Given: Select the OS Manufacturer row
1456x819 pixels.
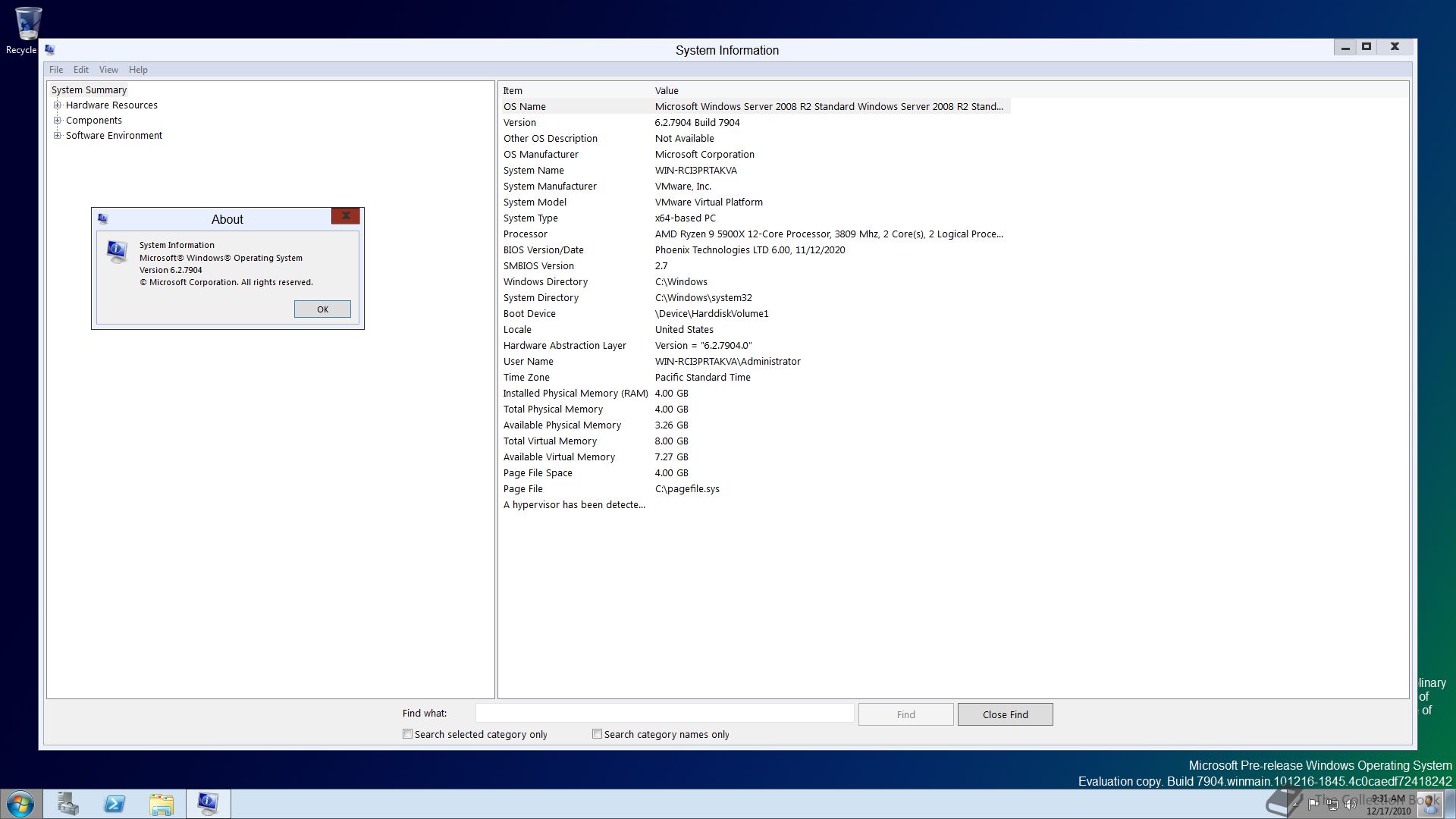Looking at the screenshot, I should [x=755, y=155].
